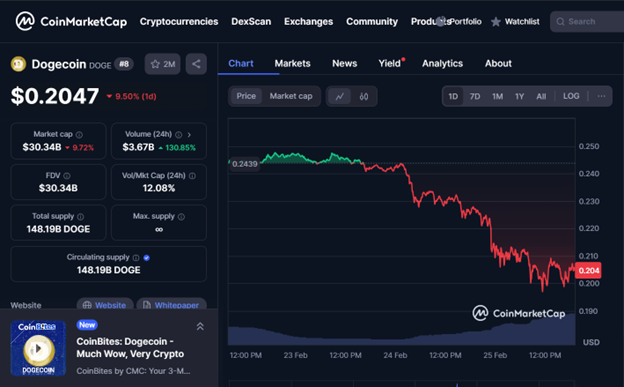624x387 pixels.
Task: Toggle chart to Price view
Action: [x=246, y=96]
